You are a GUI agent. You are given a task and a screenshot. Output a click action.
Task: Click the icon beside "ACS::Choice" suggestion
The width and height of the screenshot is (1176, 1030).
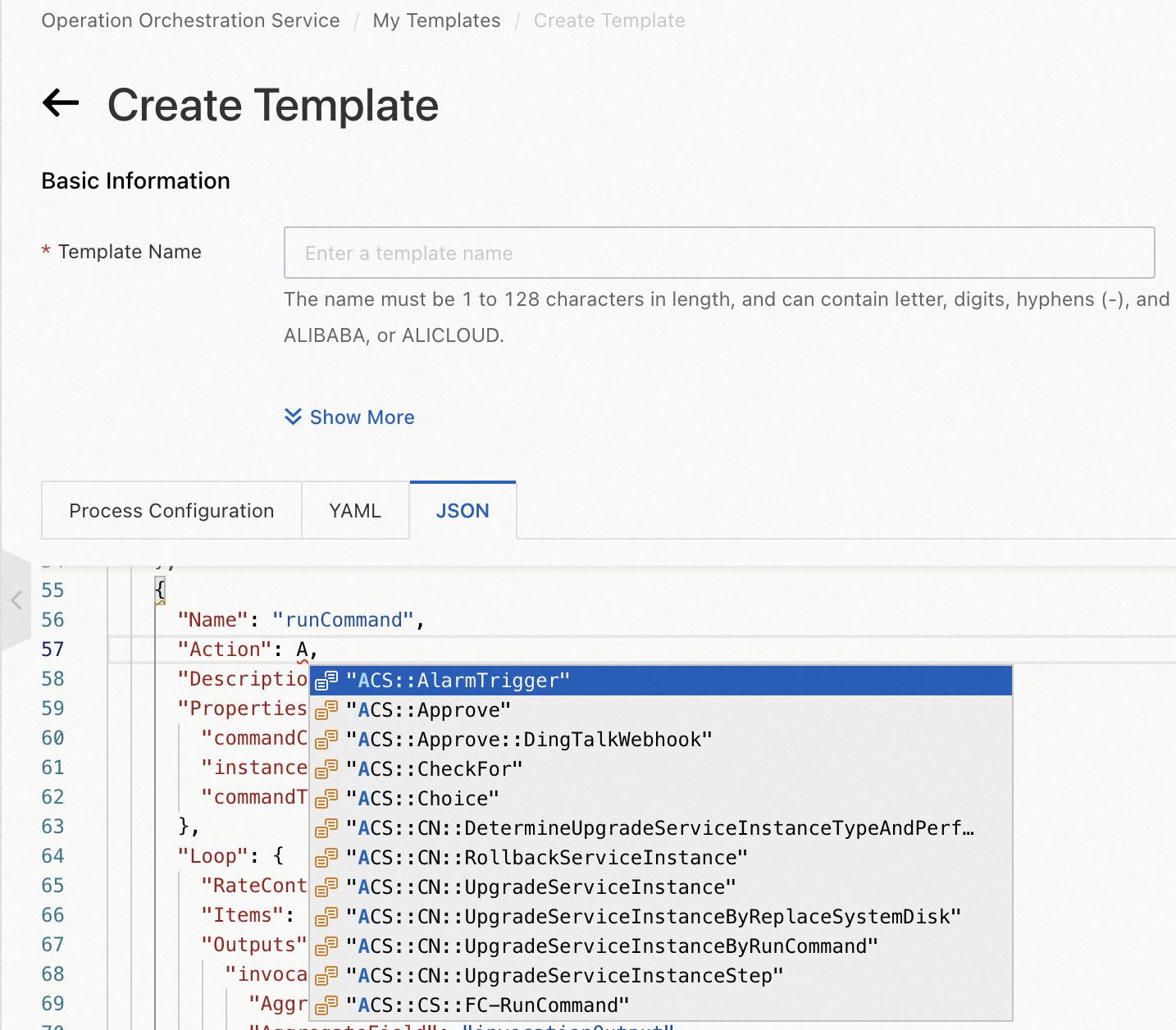pos(326,799)
